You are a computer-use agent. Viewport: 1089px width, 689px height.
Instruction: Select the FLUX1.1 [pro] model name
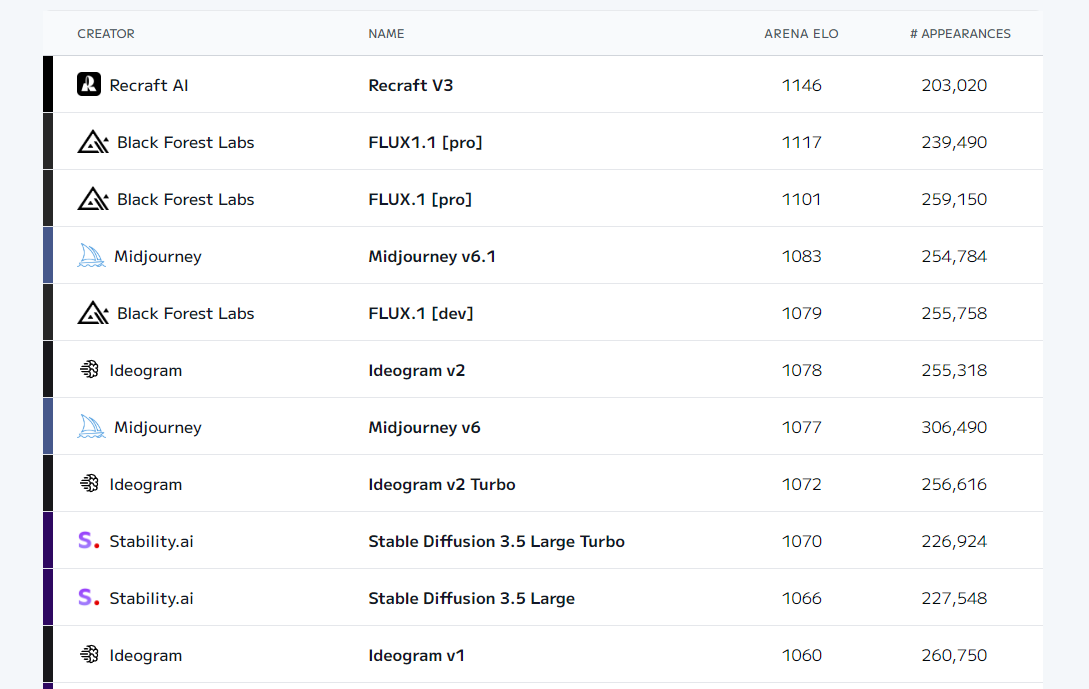(425, 142)
